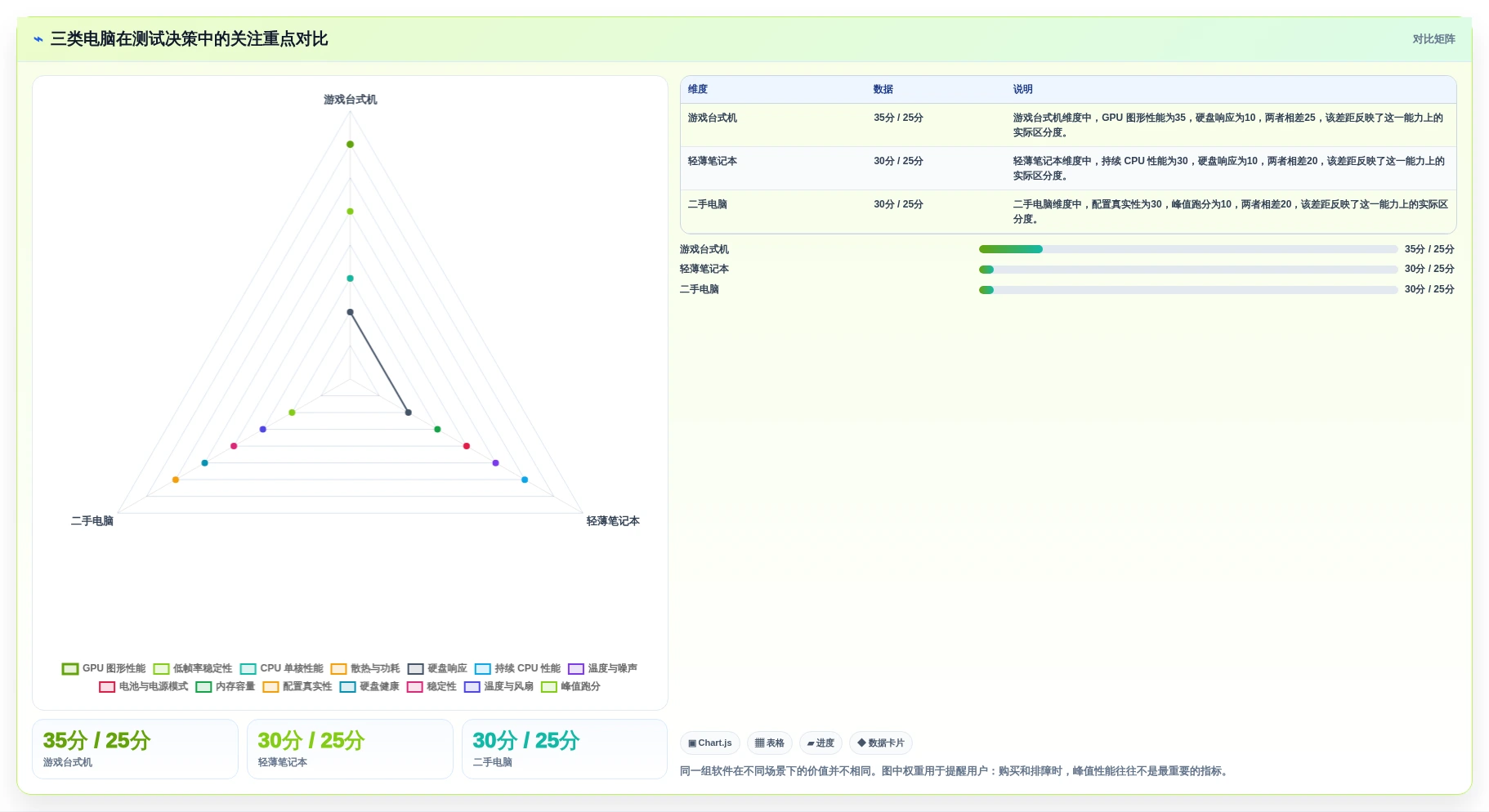
Task: Click the footer note about 峰值性能
Action: pyautogui.click(x=955, y=771)
